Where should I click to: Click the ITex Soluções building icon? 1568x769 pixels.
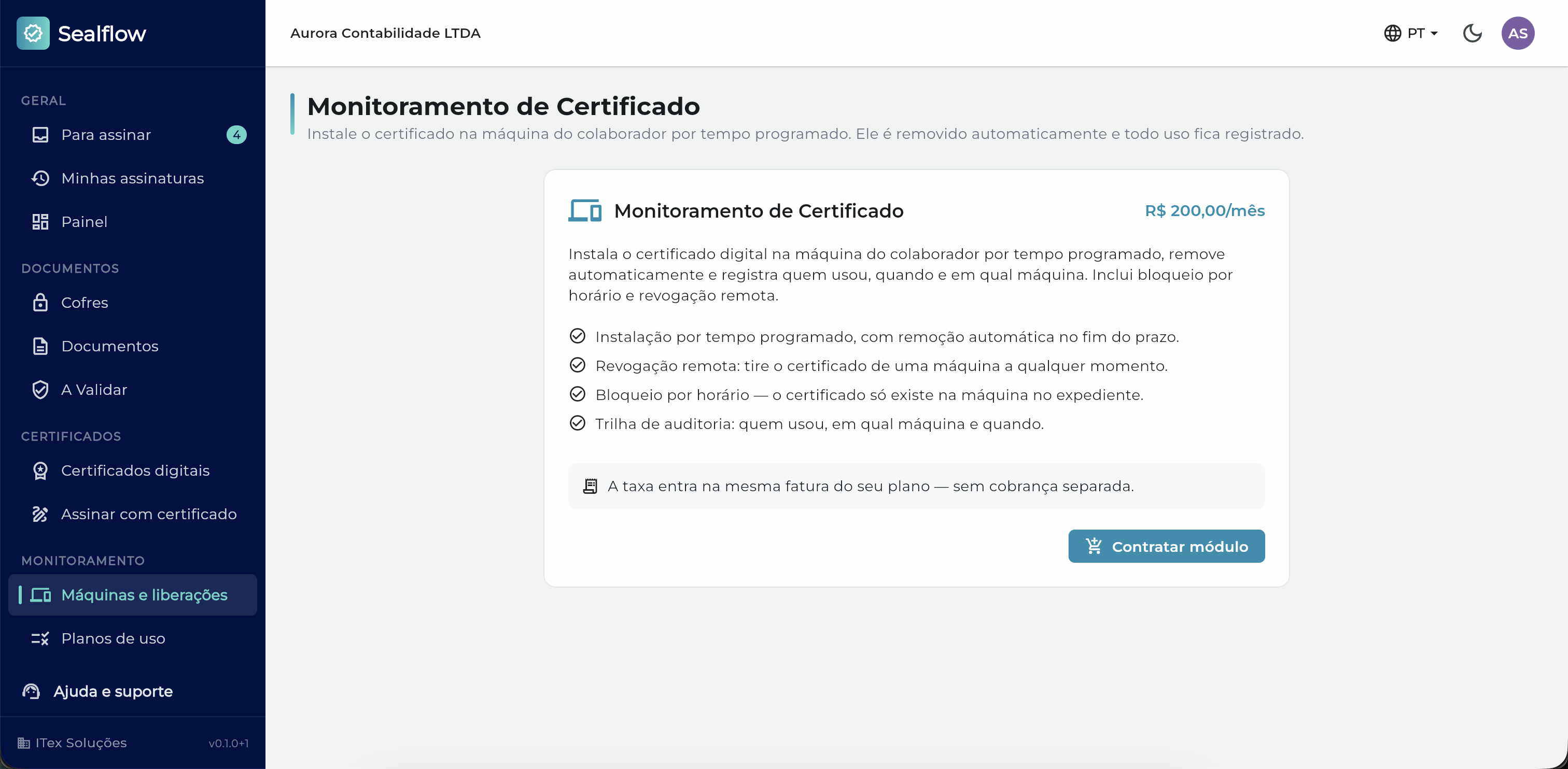tap(24, 743)
